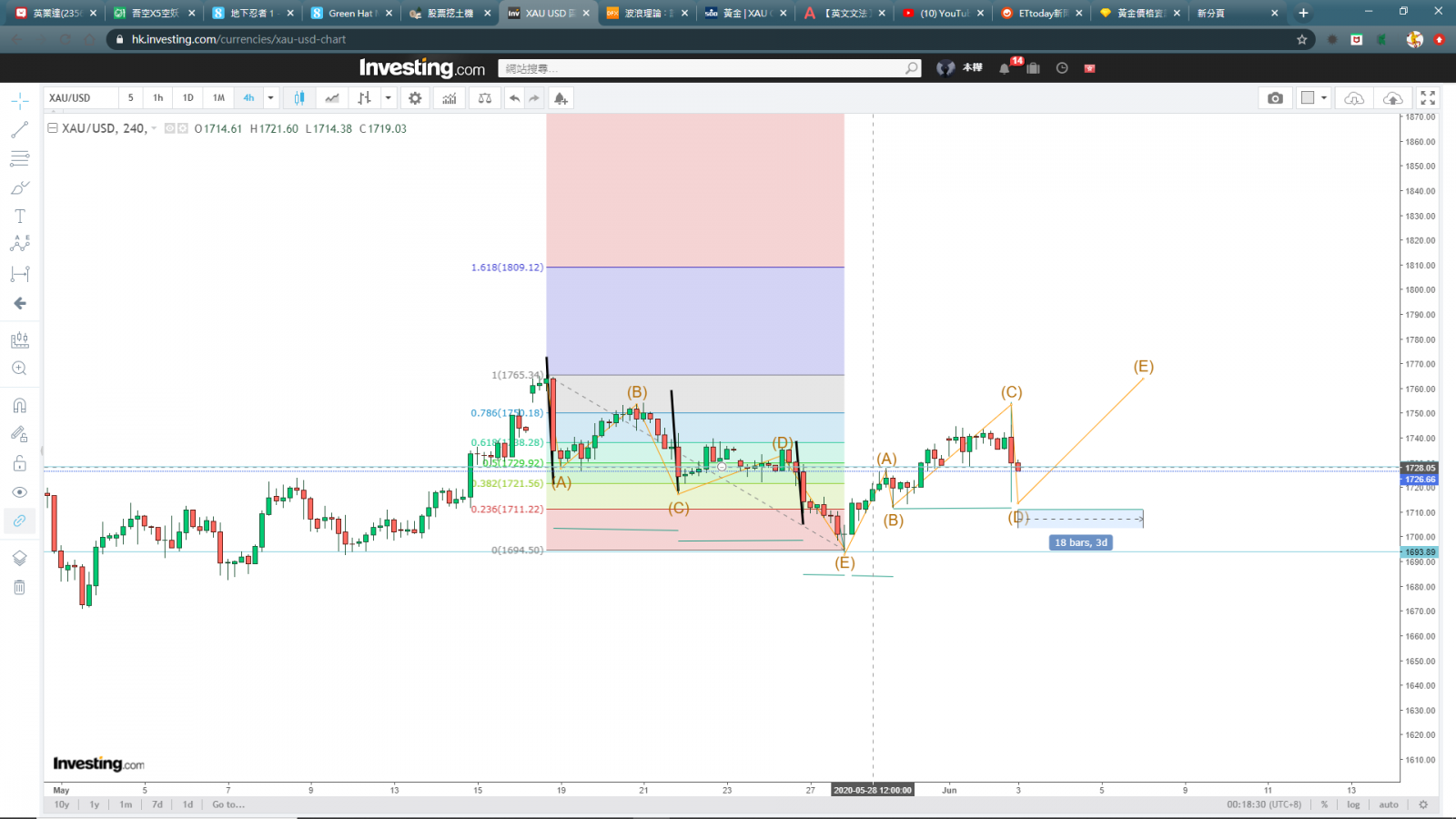The image size is (1456, 819).
Task: Undo the last chart action
Action: (x=515, y=98)
